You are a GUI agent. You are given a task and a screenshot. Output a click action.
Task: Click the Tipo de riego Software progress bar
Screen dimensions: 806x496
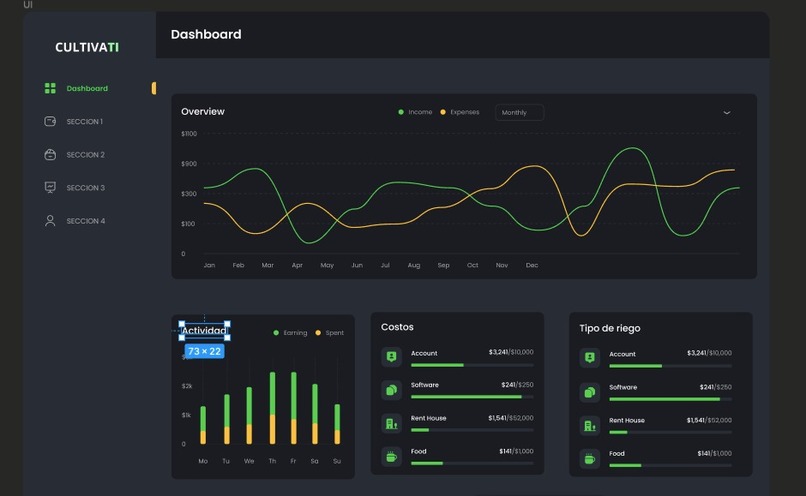click(670, 399)
